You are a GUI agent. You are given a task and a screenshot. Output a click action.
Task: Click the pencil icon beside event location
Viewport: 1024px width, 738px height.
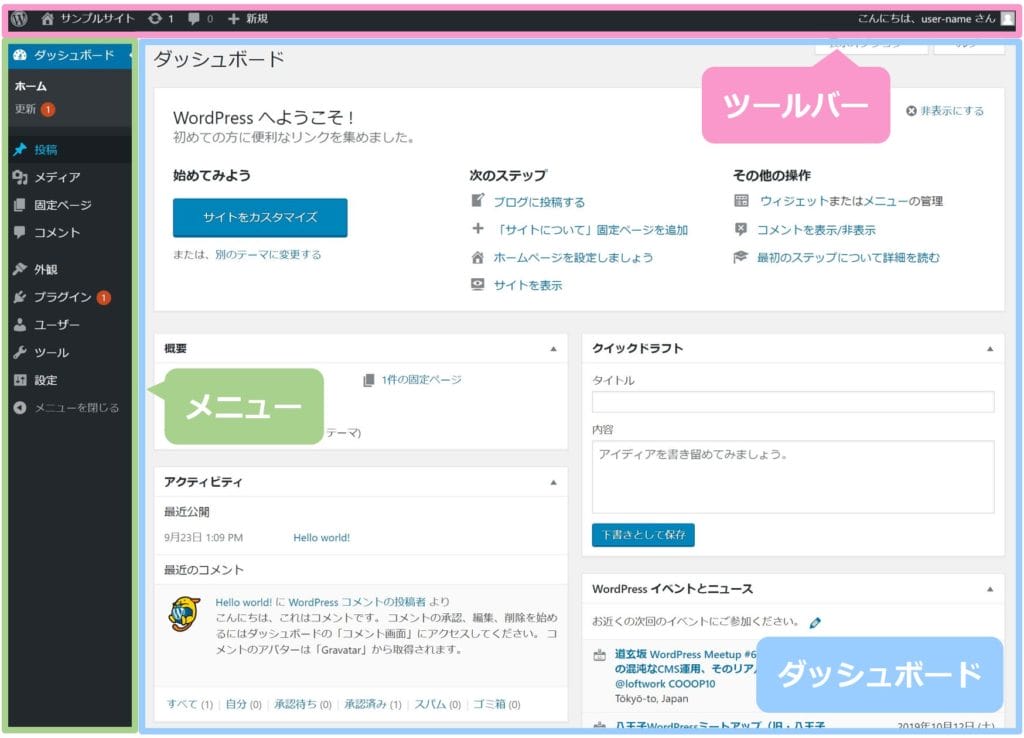(x=815, y=622)
